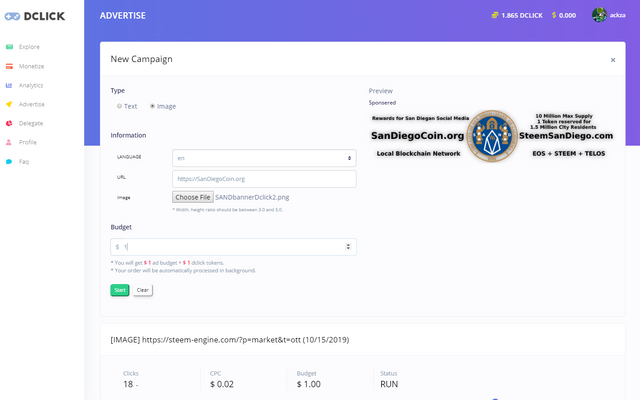Click the DCLICK logo text
This screenshot has width=640, height=400.
(44, 16)
